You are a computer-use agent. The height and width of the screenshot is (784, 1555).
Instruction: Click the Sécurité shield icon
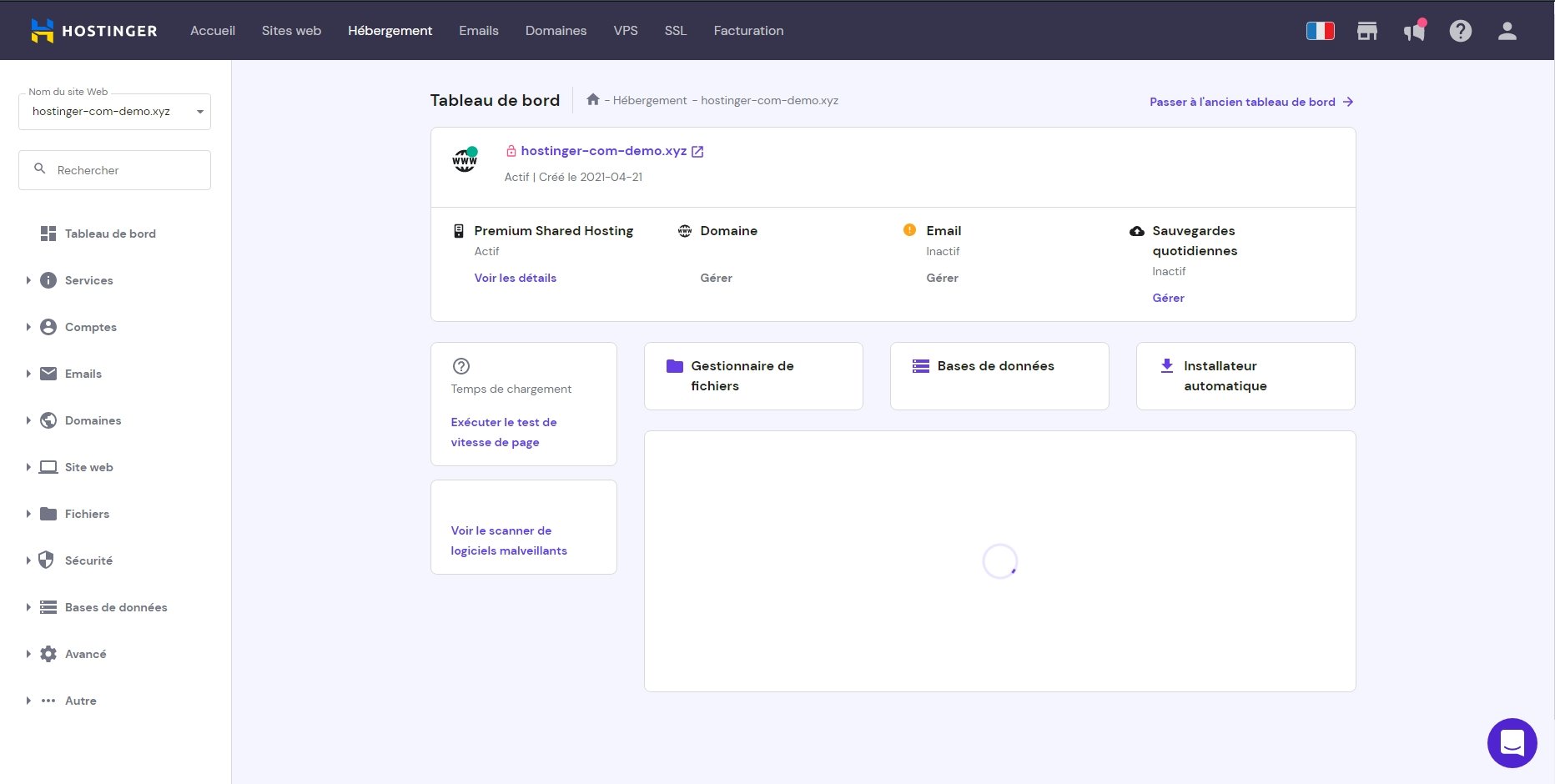[x=47, y=560]
